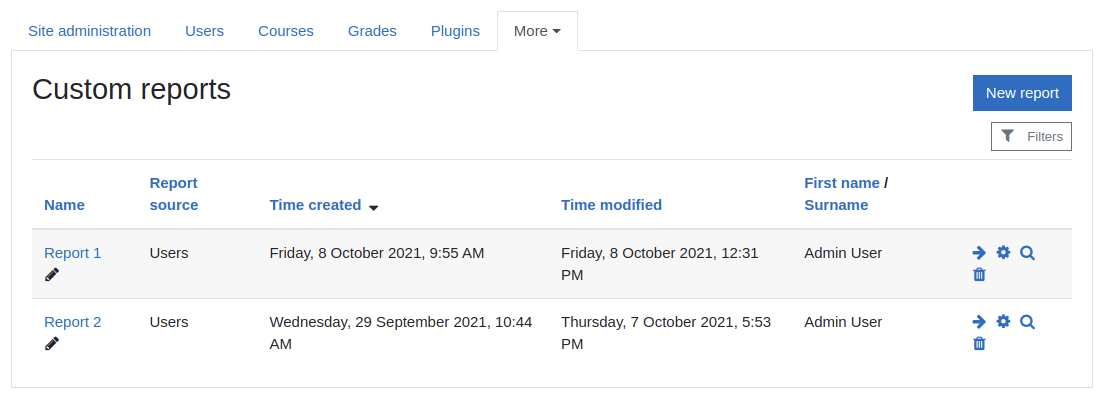Sort by Report source column header
The image size is (1102, 396).
[x=174, y=194]
